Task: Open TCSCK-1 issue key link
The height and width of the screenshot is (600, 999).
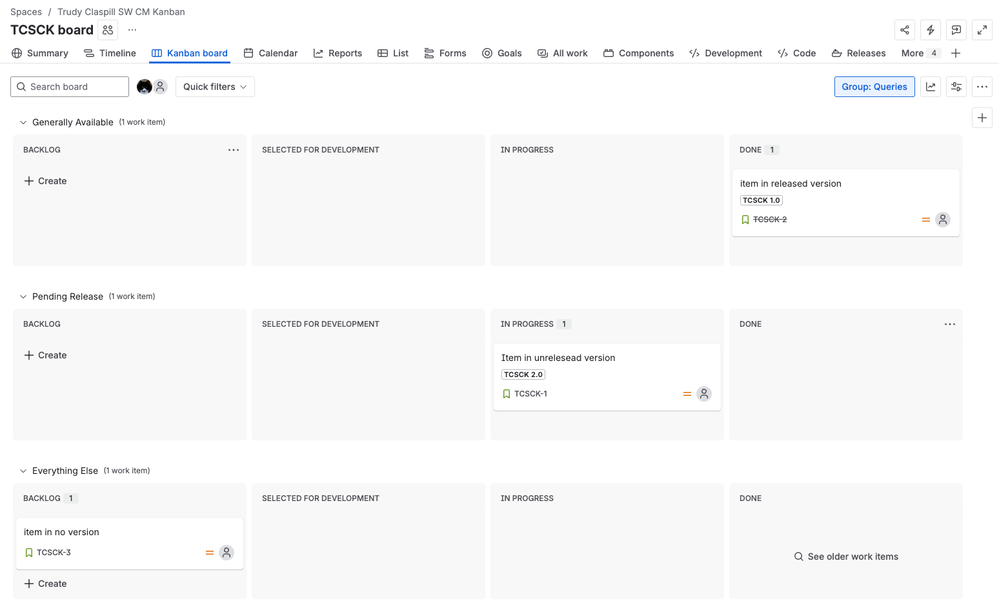Action: click(531, 394)
